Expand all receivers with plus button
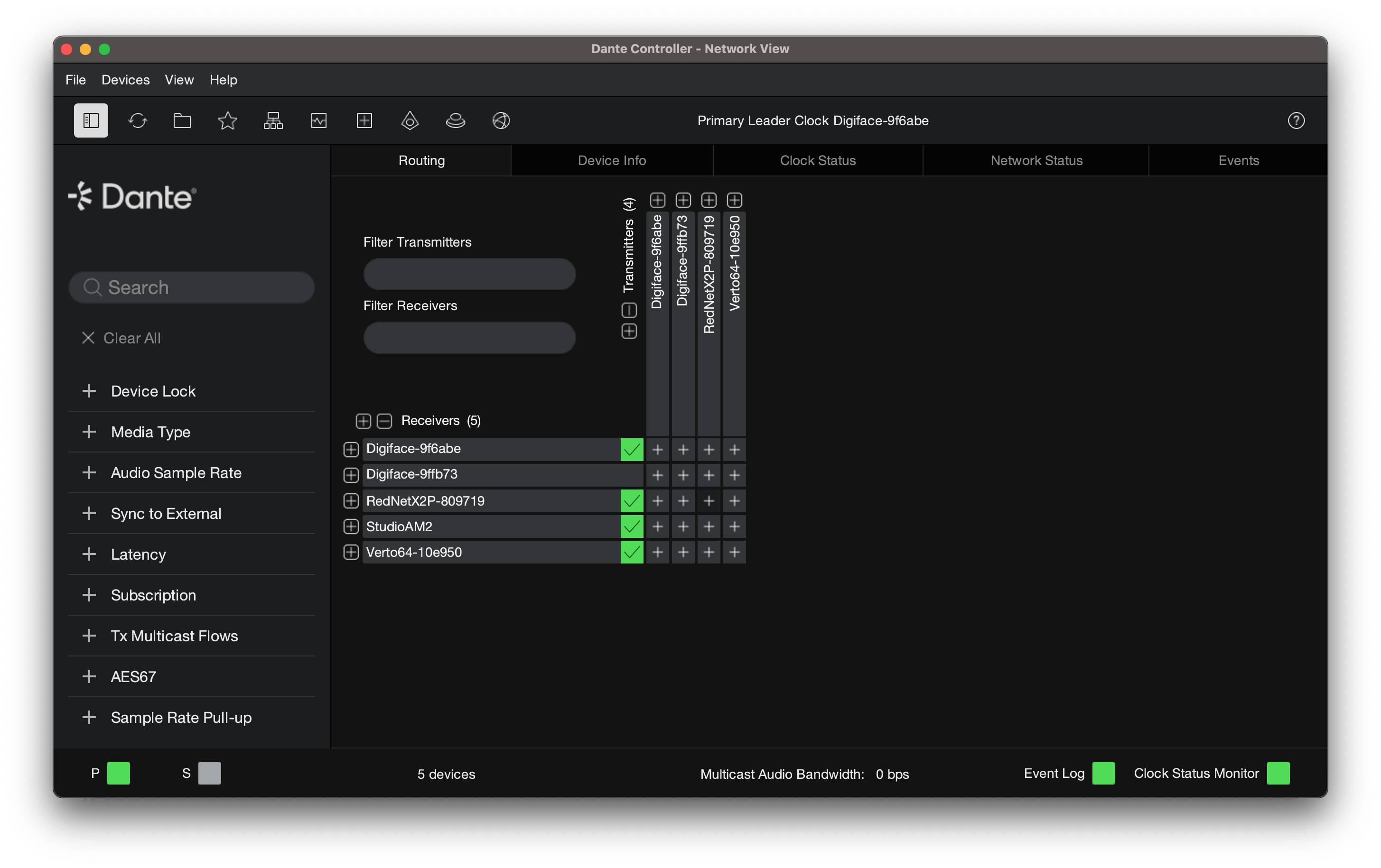Image resolution: width=1381 pixels, height=868 pixels. click(x=363, y=421)
